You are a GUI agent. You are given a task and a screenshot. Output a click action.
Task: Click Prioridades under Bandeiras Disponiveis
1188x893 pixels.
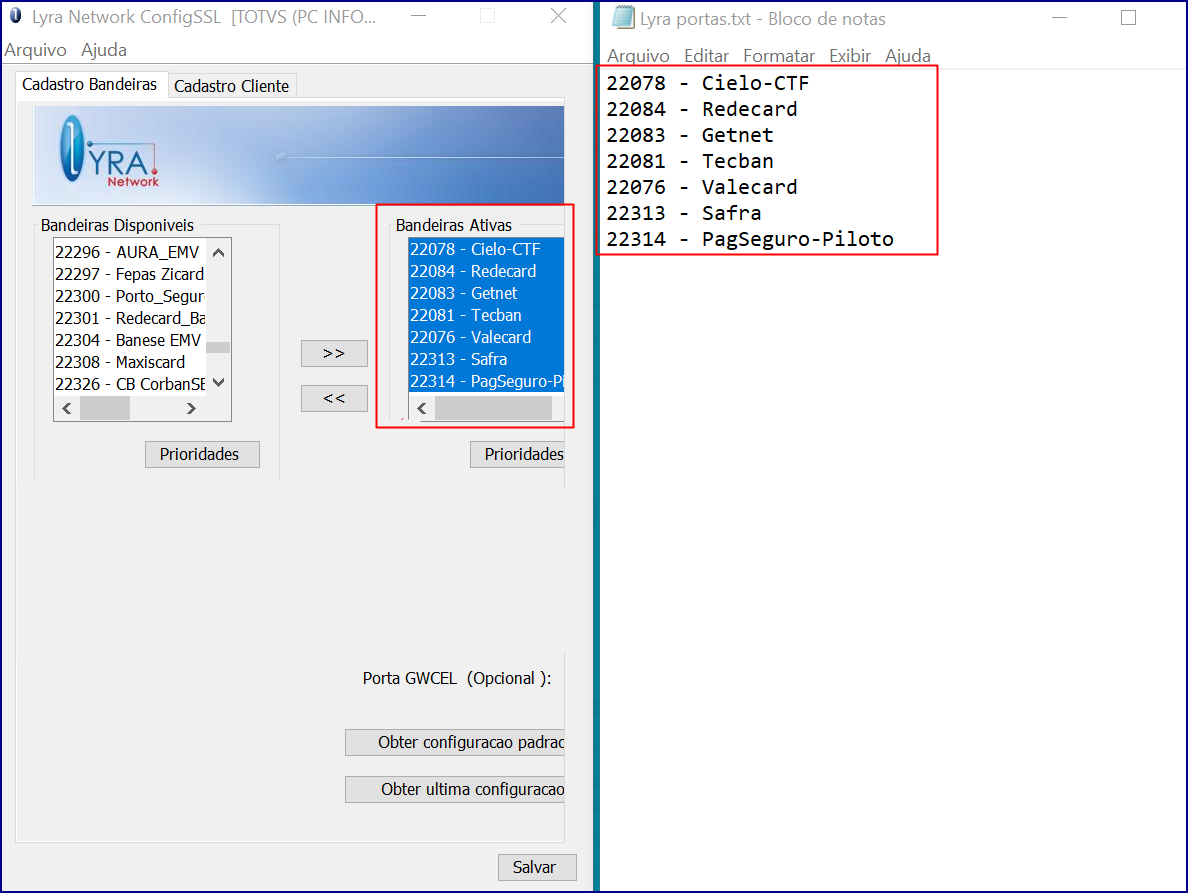point(202,454)
